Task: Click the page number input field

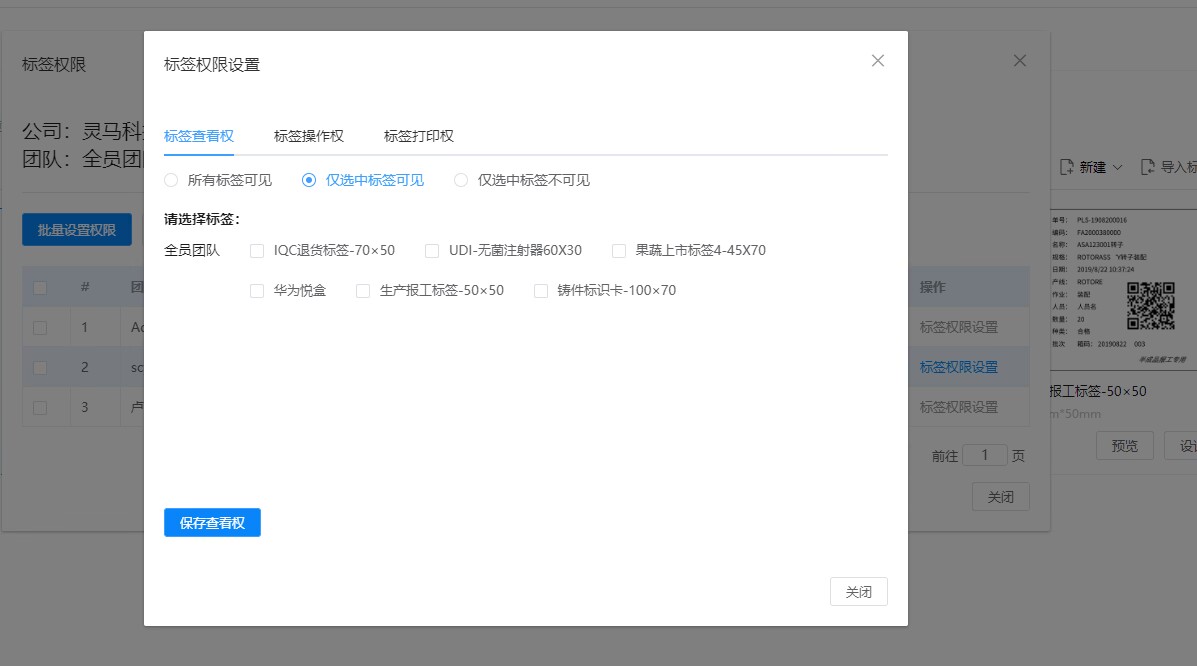Action: [986, 455]
